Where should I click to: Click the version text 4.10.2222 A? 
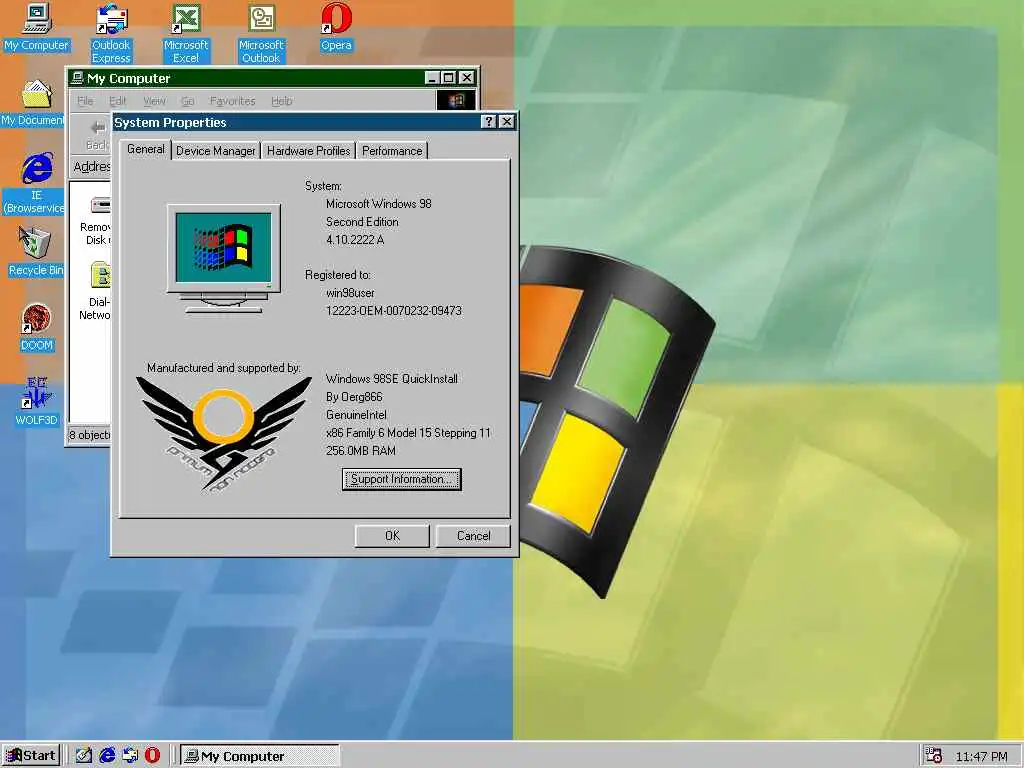click(355, 240)
